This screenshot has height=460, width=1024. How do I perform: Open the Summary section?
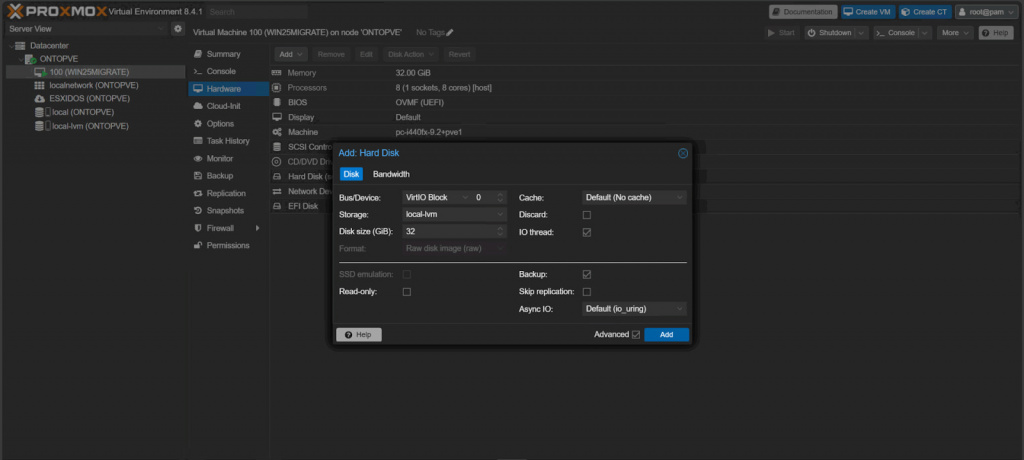click(x=229, y=54)
